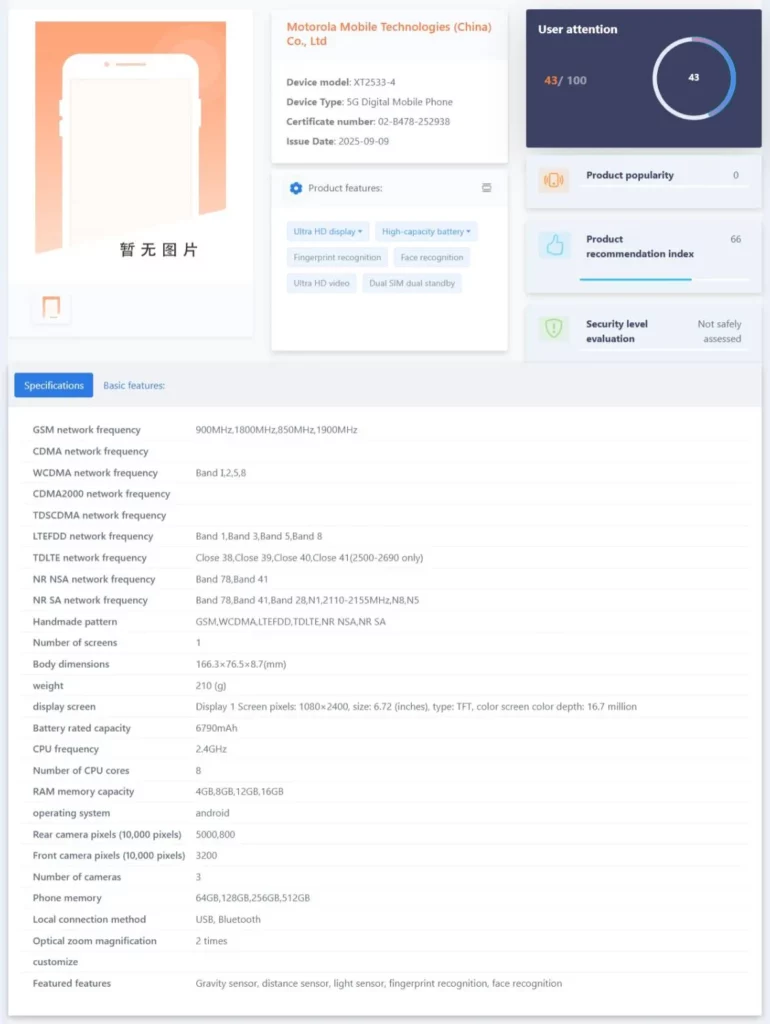Click the User attention heading
Viewport: 770px width, 1024px height.
(x=577, y=29)
